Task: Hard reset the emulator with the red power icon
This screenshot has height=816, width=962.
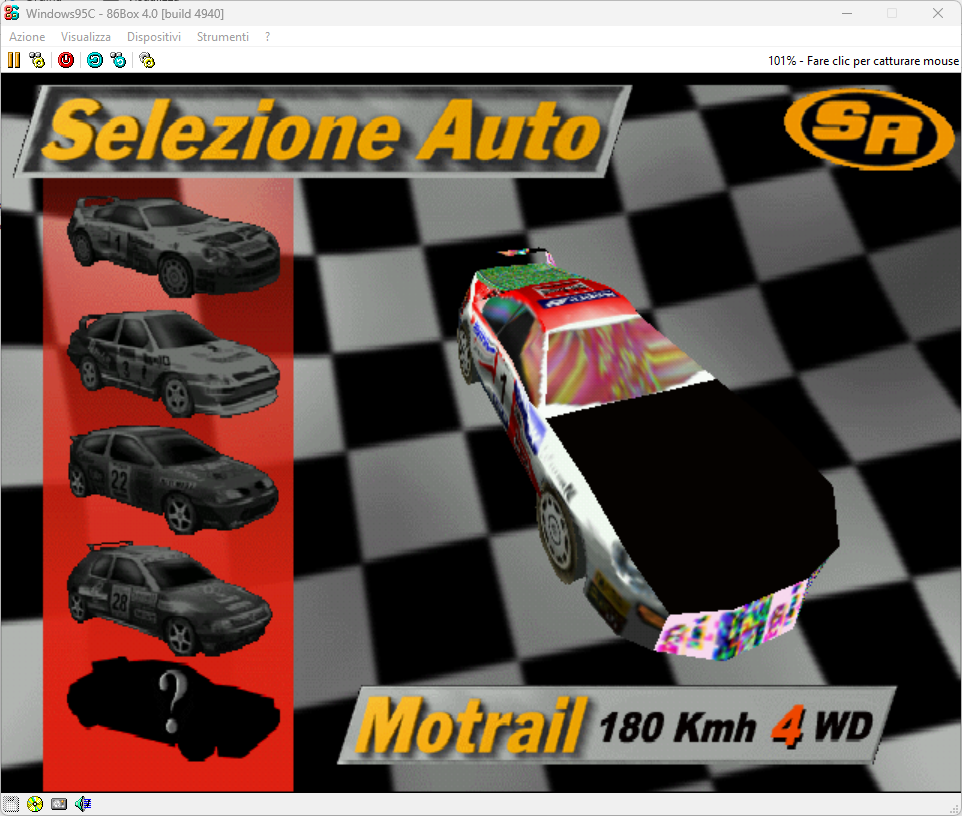Action: tap(65, 60)
